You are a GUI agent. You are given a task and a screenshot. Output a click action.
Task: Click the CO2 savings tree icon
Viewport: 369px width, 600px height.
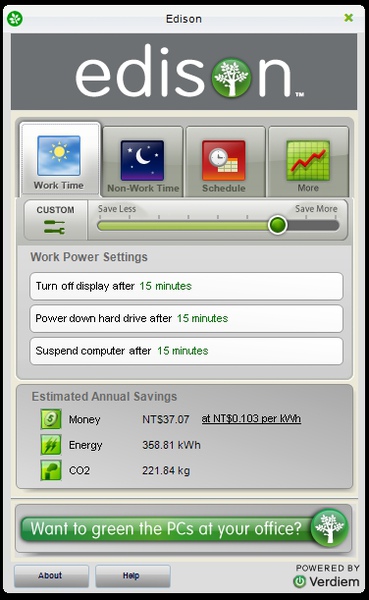click(51, 470)
